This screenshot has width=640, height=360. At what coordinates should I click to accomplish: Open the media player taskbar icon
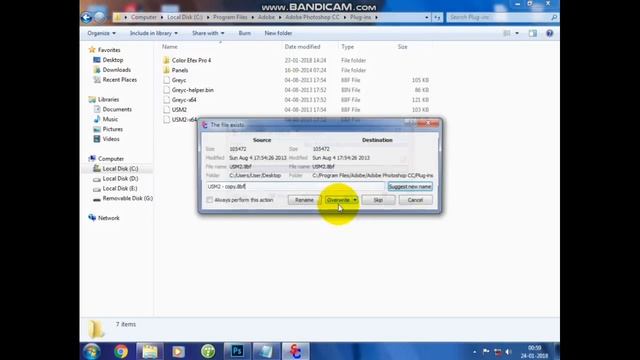(x=178, y=351)
